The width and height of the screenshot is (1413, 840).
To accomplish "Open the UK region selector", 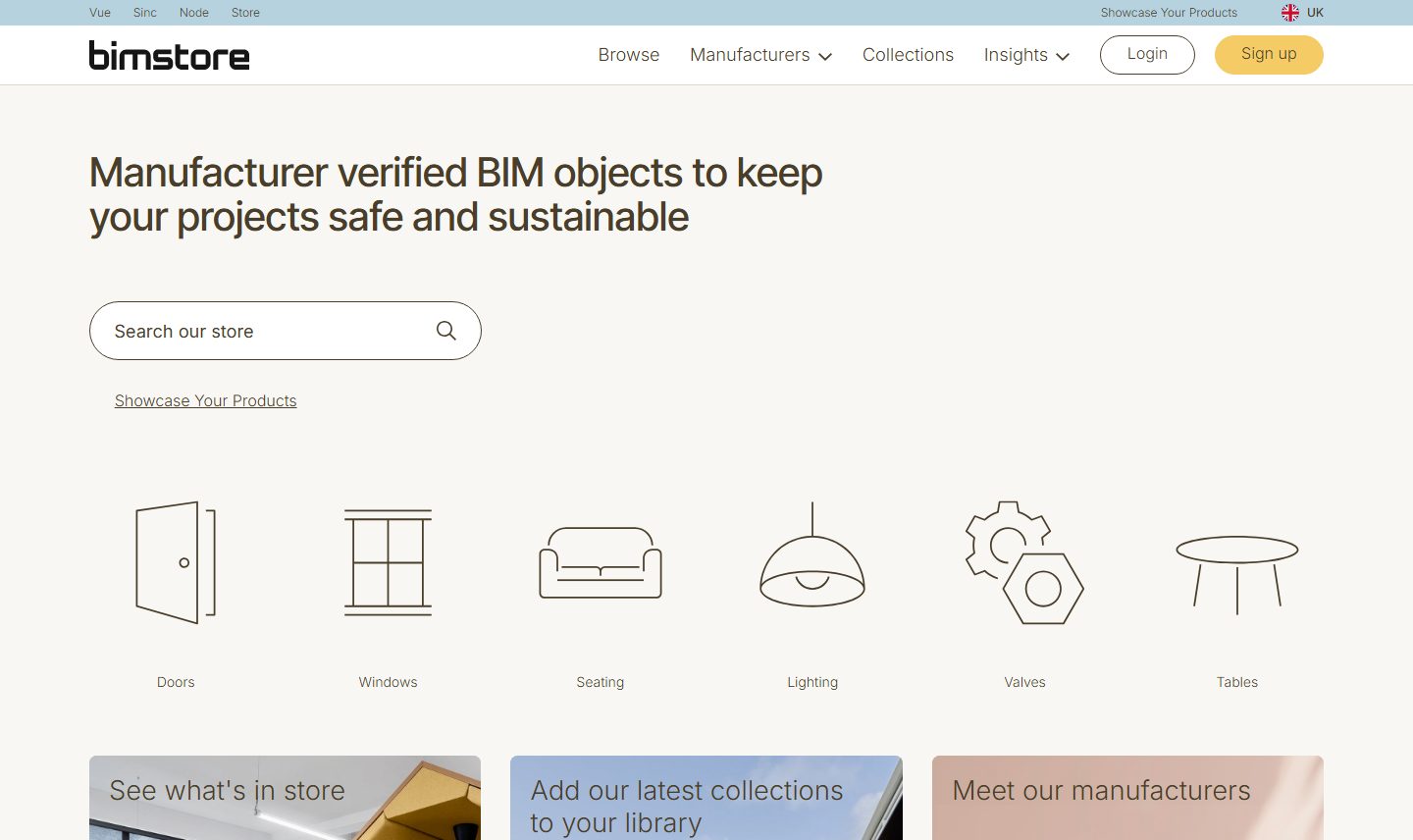I will 1303,13.
